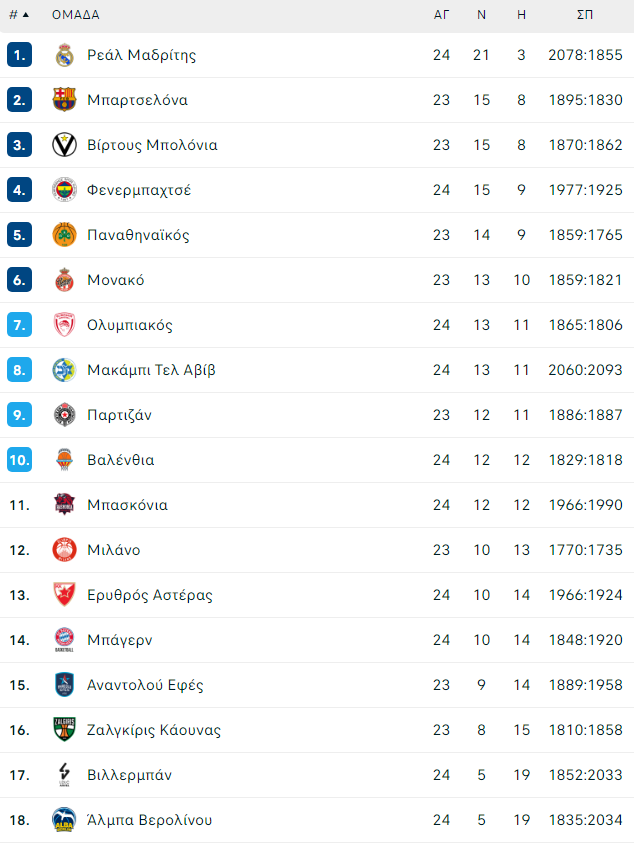Click the Alba Berlin logo
The width and height of the screenshot is (634, 845).
coord(64,820)
